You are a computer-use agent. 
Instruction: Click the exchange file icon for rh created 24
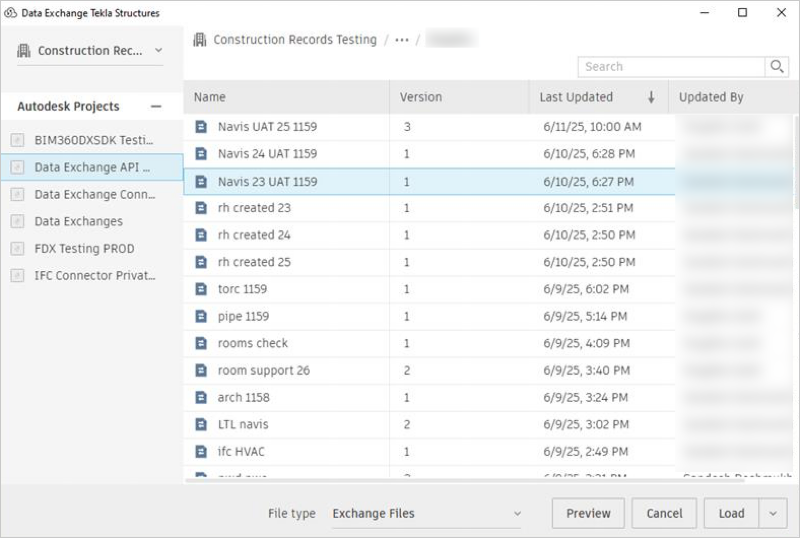202,235
